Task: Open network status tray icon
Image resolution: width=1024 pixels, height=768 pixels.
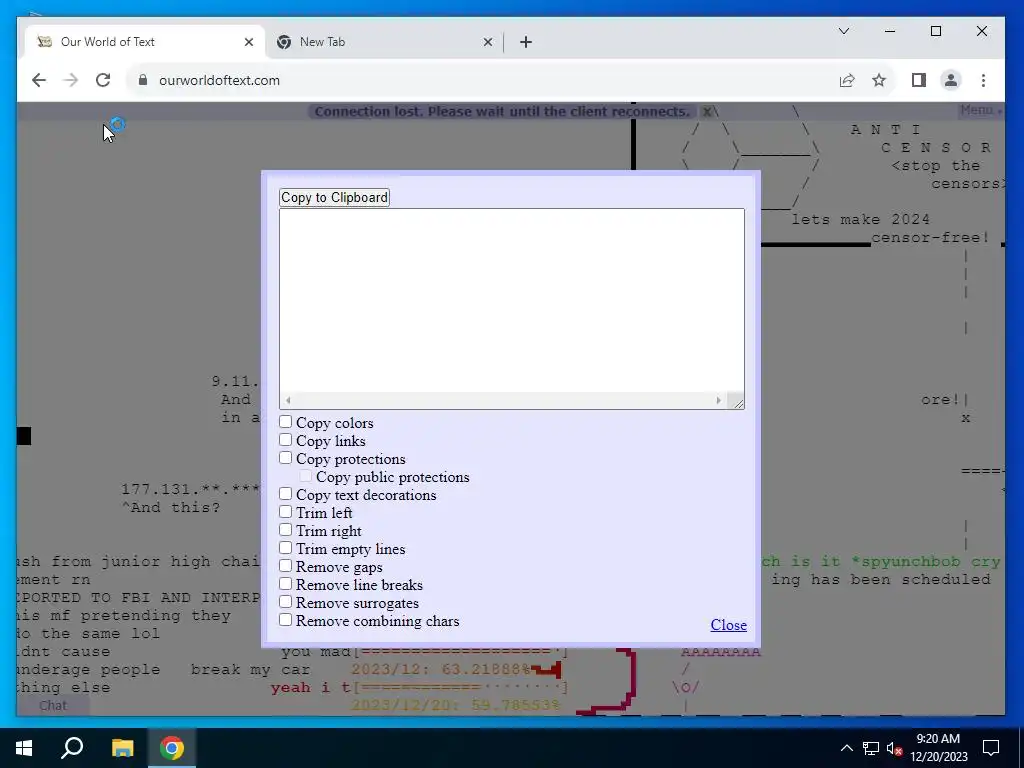Action: 871,748
